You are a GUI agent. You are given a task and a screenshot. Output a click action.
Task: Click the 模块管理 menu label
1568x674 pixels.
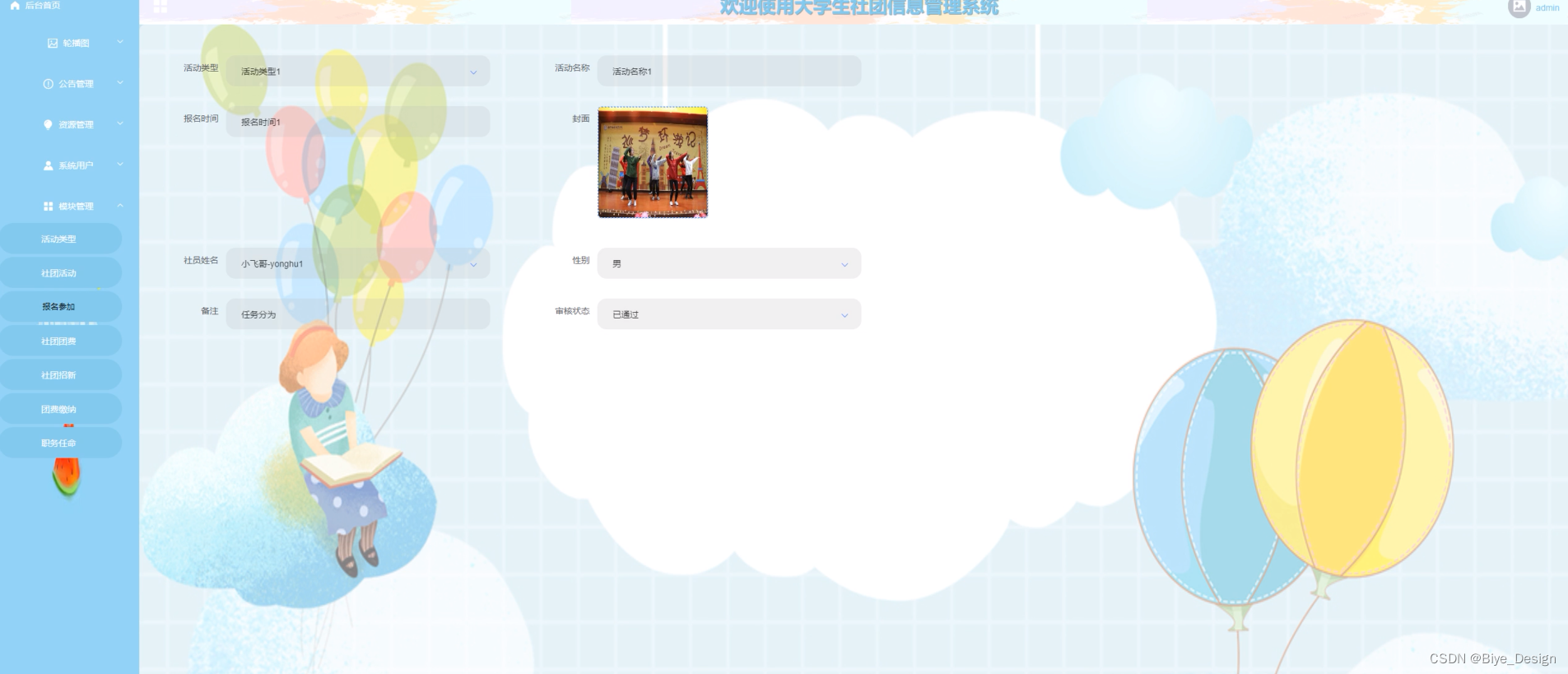(x=76, y=207)
